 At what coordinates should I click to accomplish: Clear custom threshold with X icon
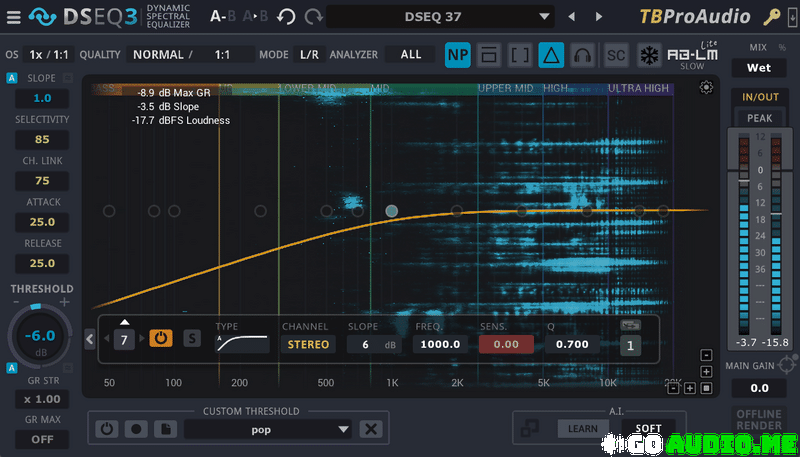[x=371, y=429]
